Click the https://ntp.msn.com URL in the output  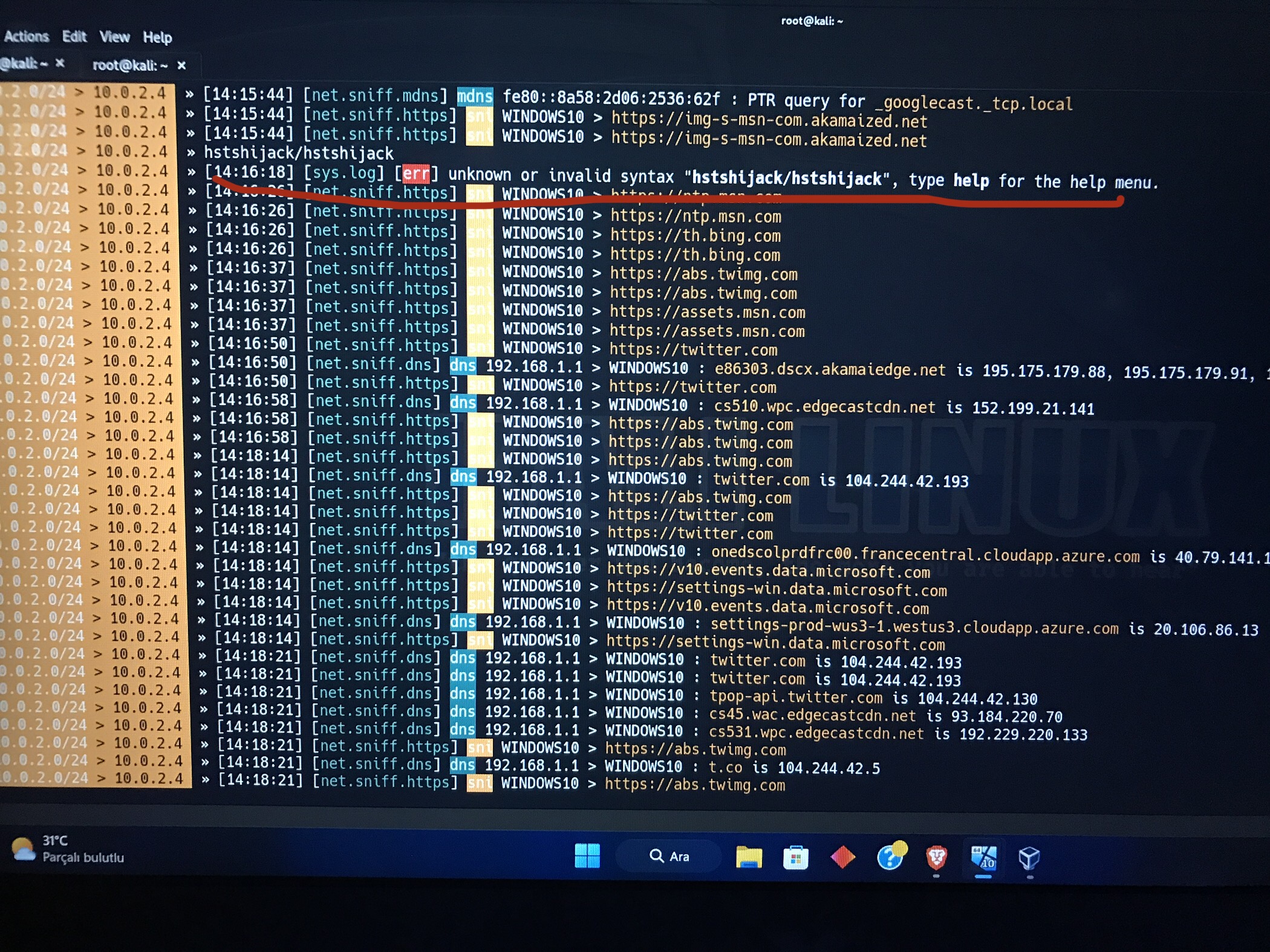[695, 216]
